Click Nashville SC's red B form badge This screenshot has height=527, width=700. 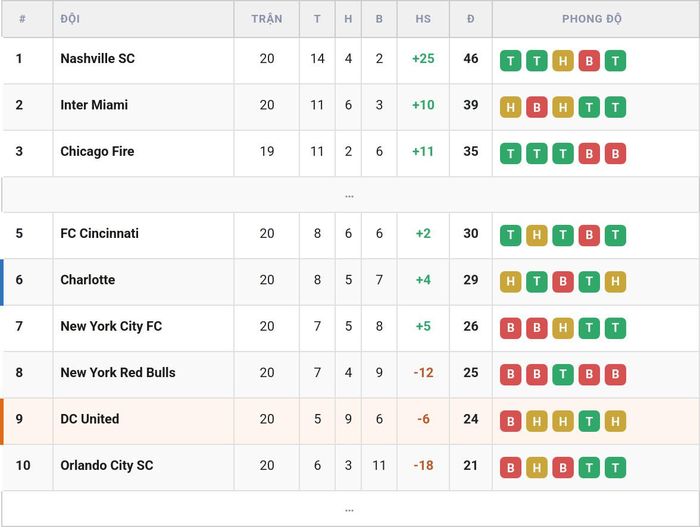[x=589, y=61]
